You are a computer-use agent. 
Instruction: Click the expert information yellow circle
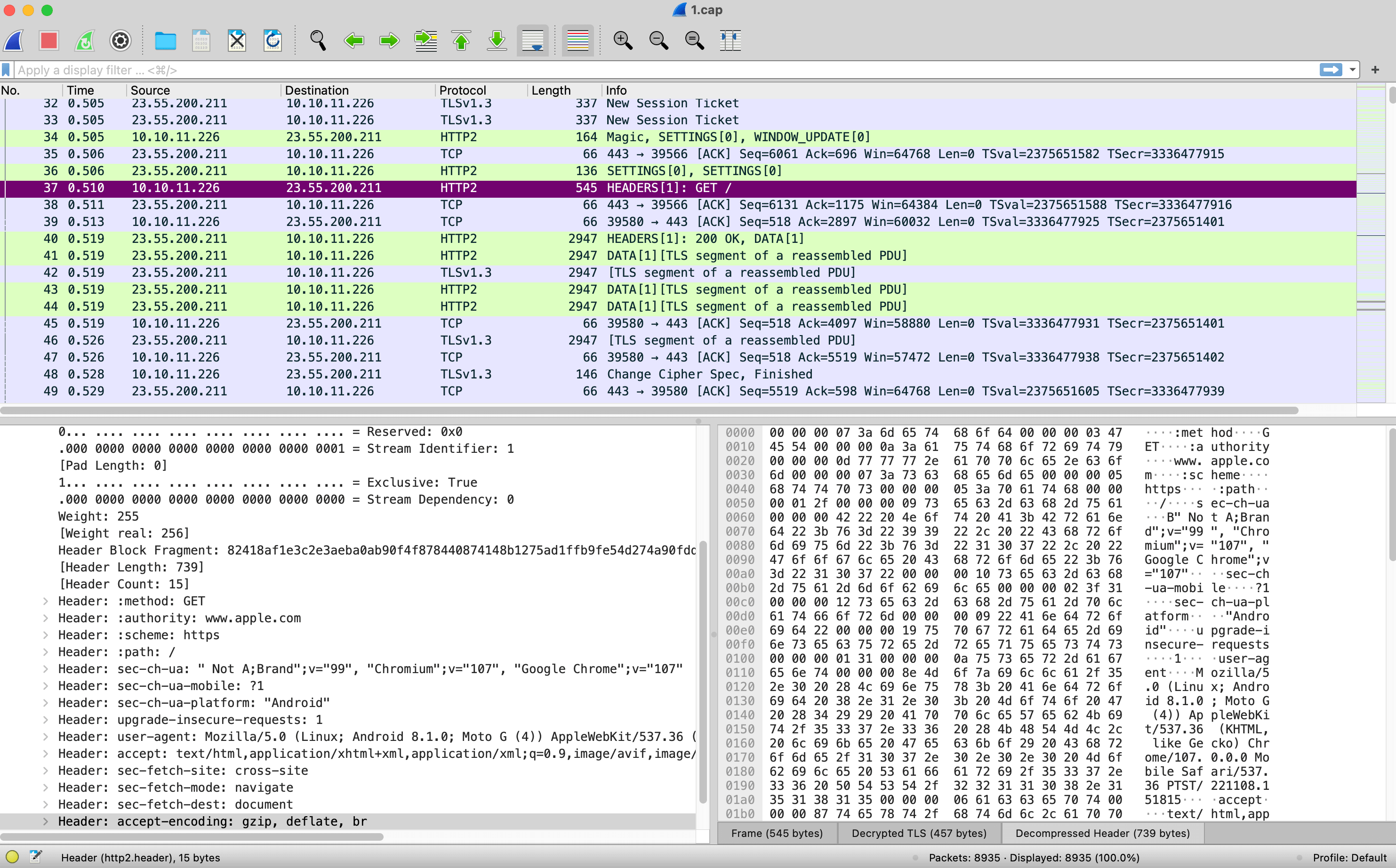tap(12, 857)
